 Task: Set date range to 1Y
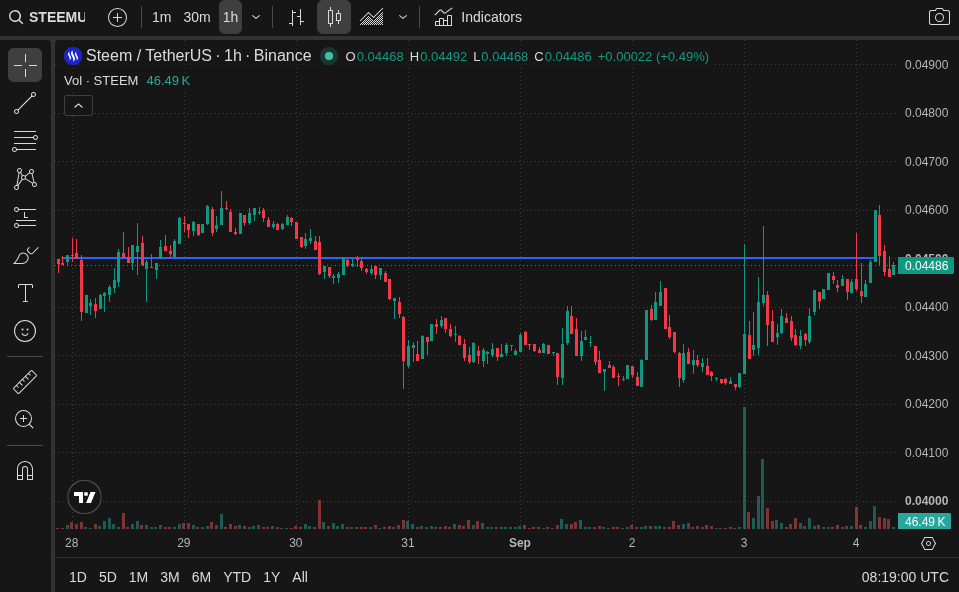pyautogui.click(x=272, y=577)
